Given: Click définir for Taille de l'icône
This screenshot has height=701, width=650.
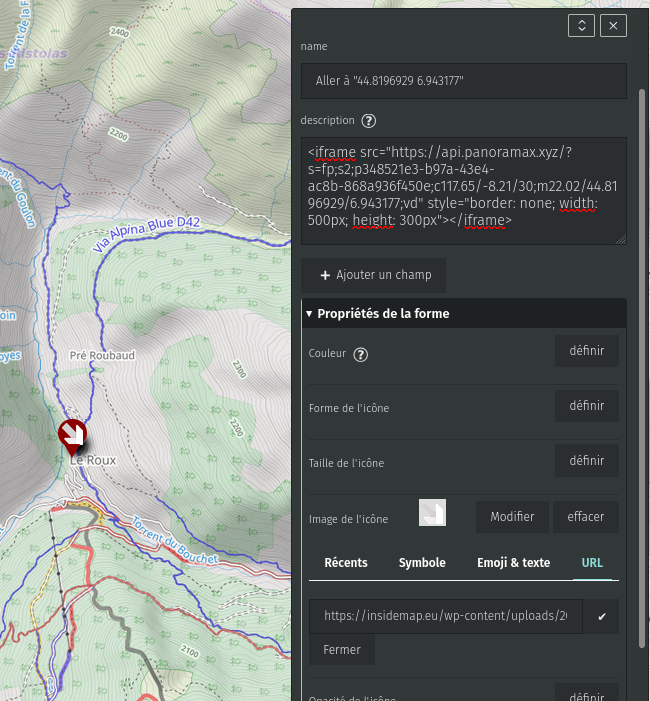Looking at the screenshot, I should 587,461.
